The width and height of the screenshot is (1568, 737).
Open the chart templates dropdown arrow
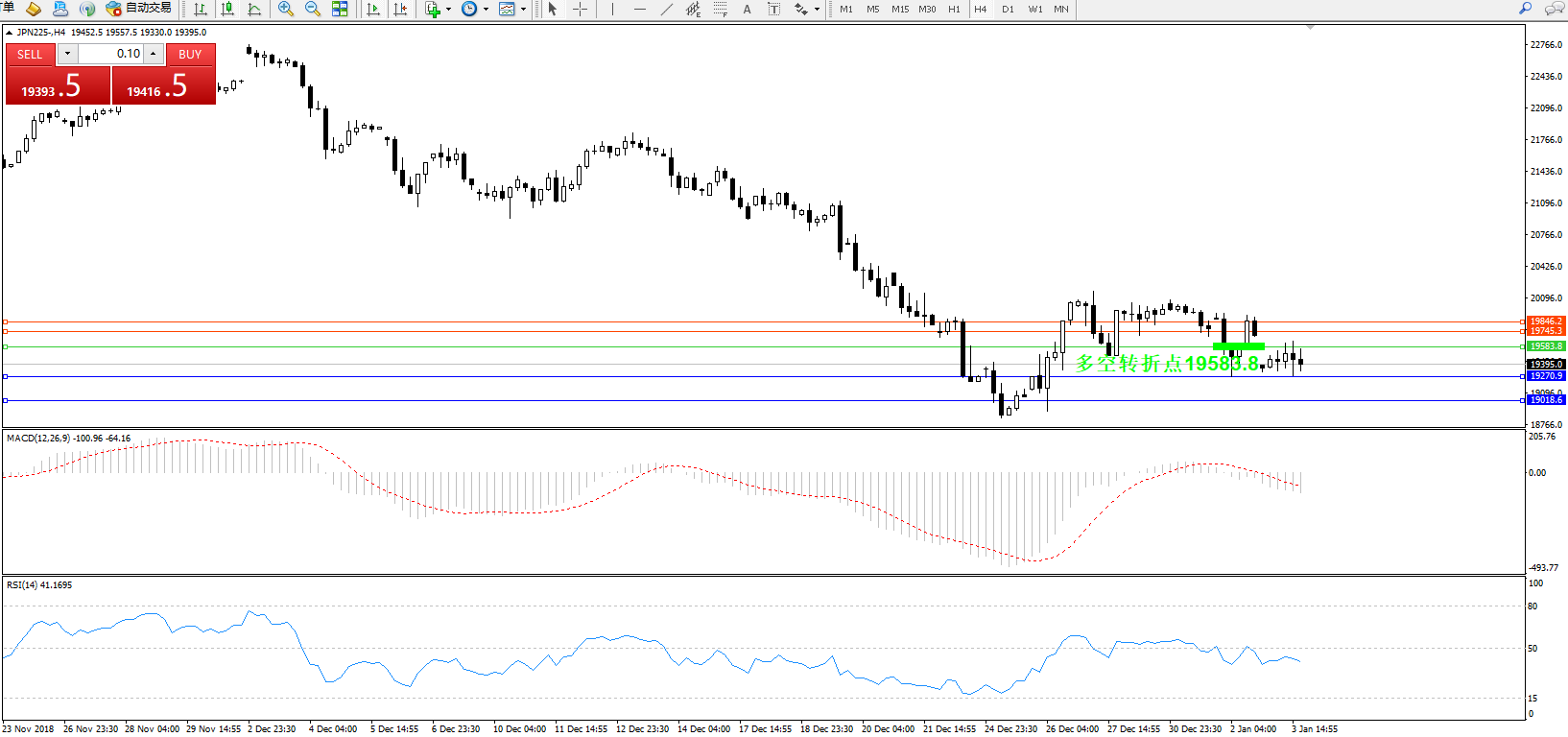[x=523, y=10]
